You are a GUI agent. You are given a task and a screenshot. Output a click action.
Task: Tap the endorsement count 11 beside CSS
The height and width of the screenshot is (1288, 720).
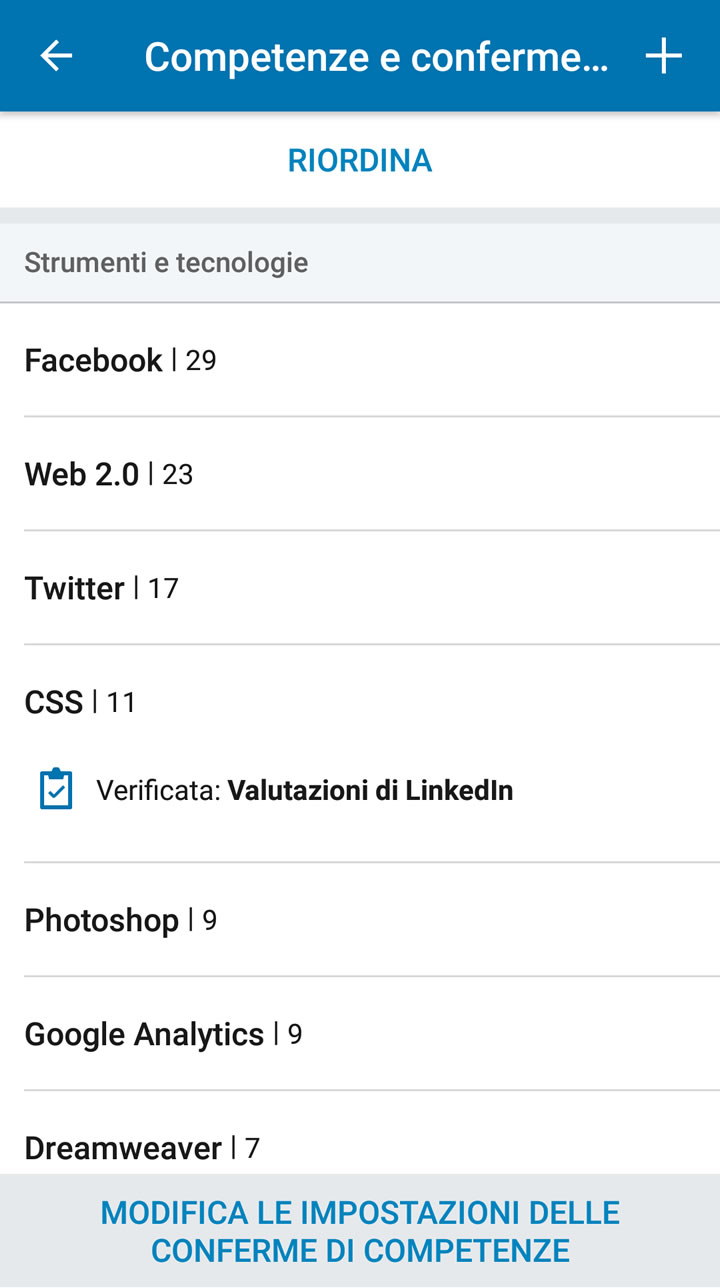(x=121, y=703)
